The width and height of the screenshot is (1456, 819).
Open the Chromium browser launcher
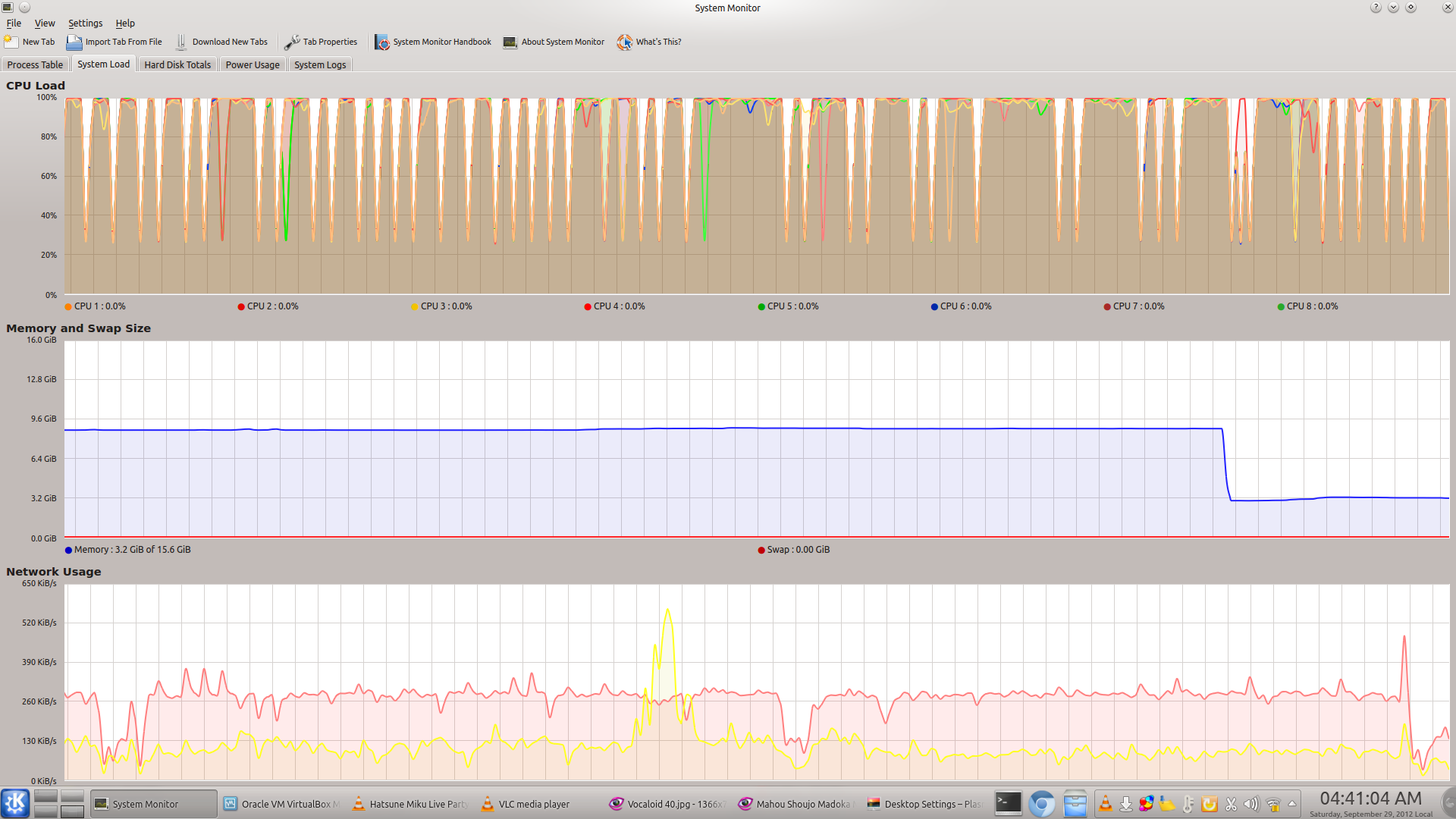coord(1041,803)
